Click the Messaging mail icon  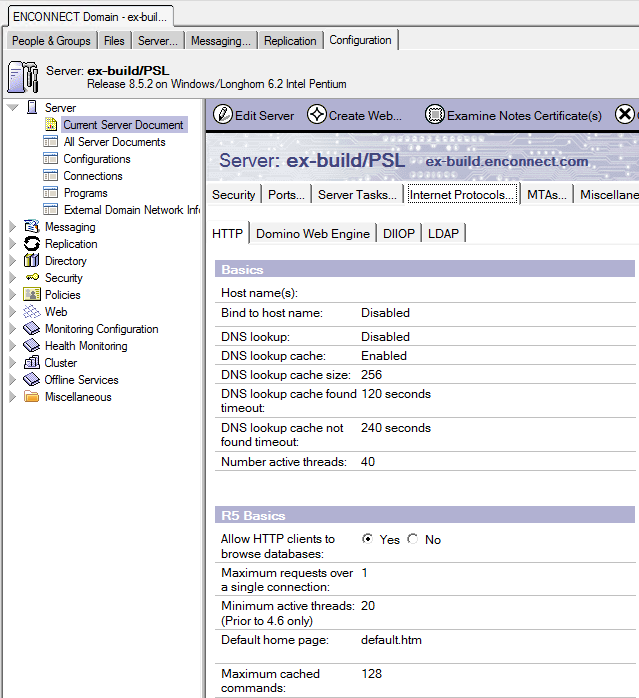[x=32, y=227]
